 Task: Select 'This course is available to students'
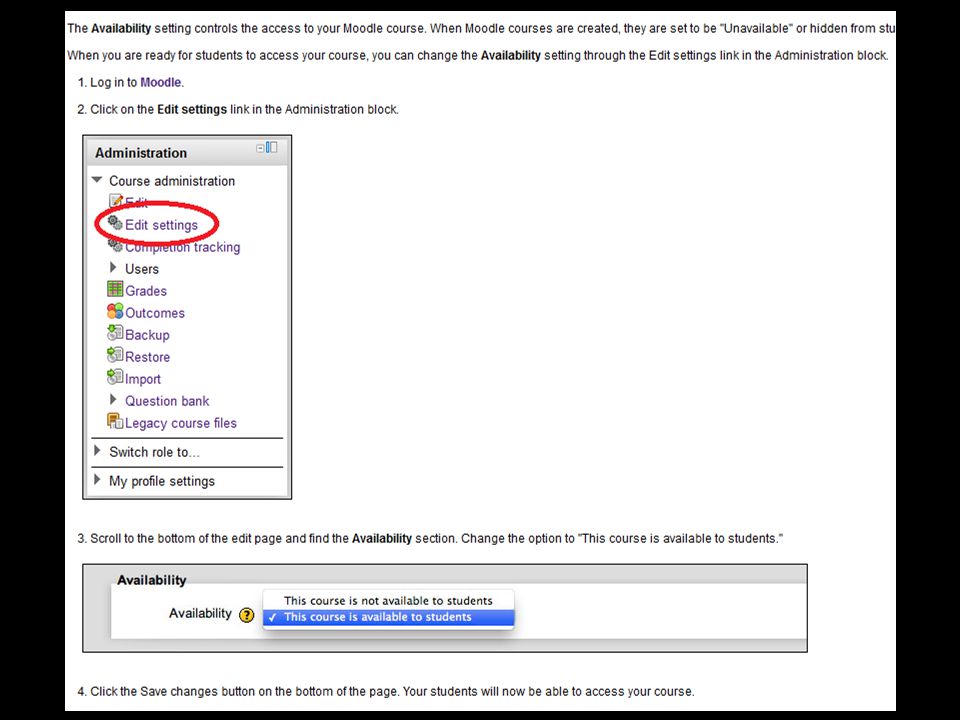point(388,617)
